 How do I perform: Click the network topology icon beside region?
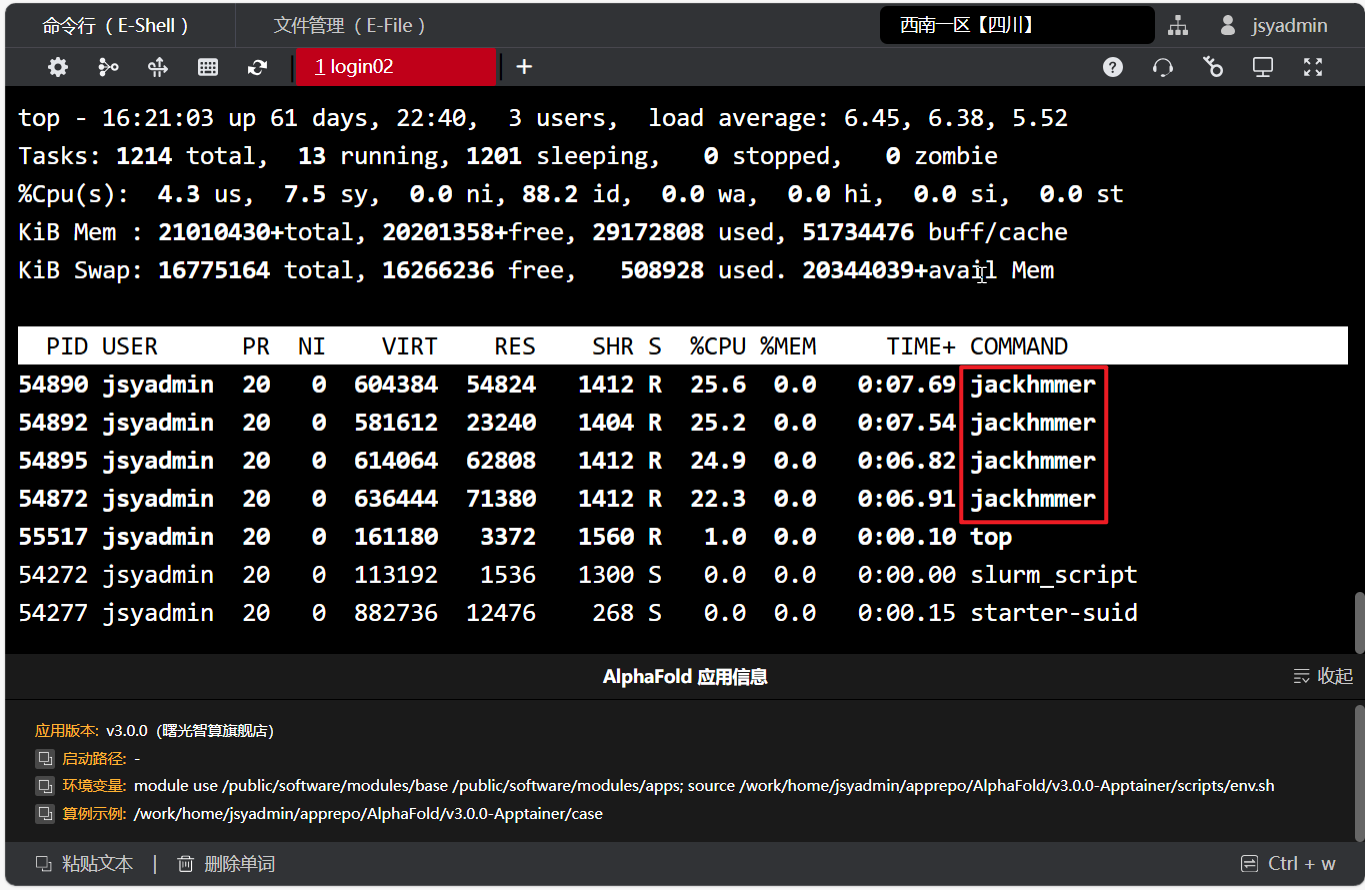(x=1178, y=26)
